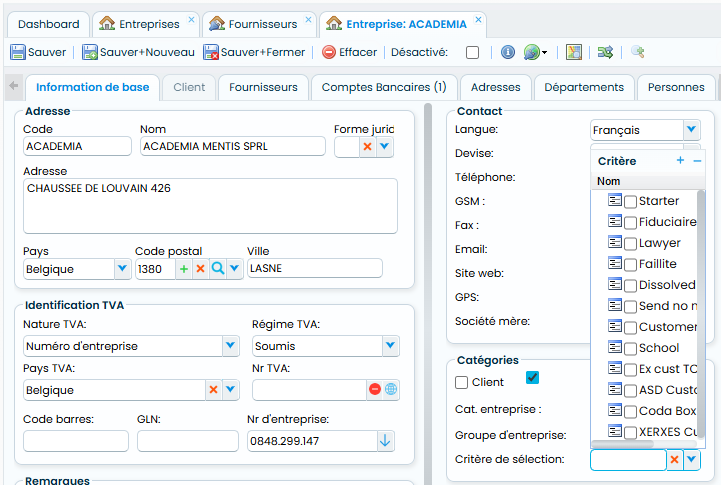Image resolution: width=721 pixels, height=485 pixels.
Task: Expand the Code postal dropdown arrow
Action: pyautogui.click(x=235, y=268)
